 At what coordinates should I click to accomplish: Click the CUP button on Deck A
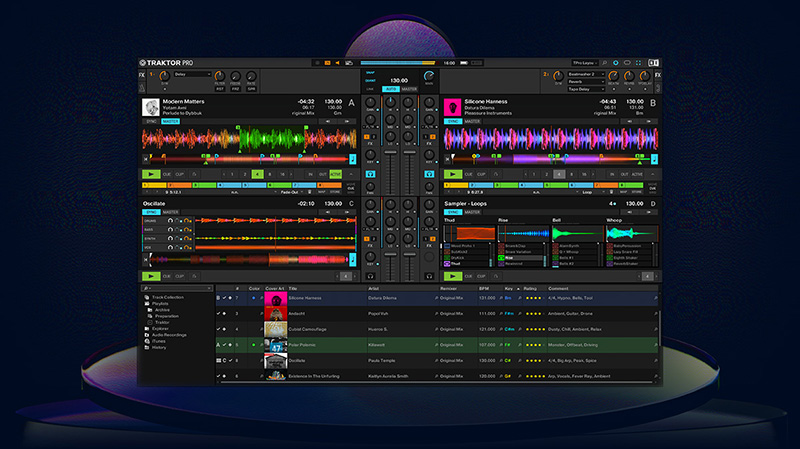180,174
